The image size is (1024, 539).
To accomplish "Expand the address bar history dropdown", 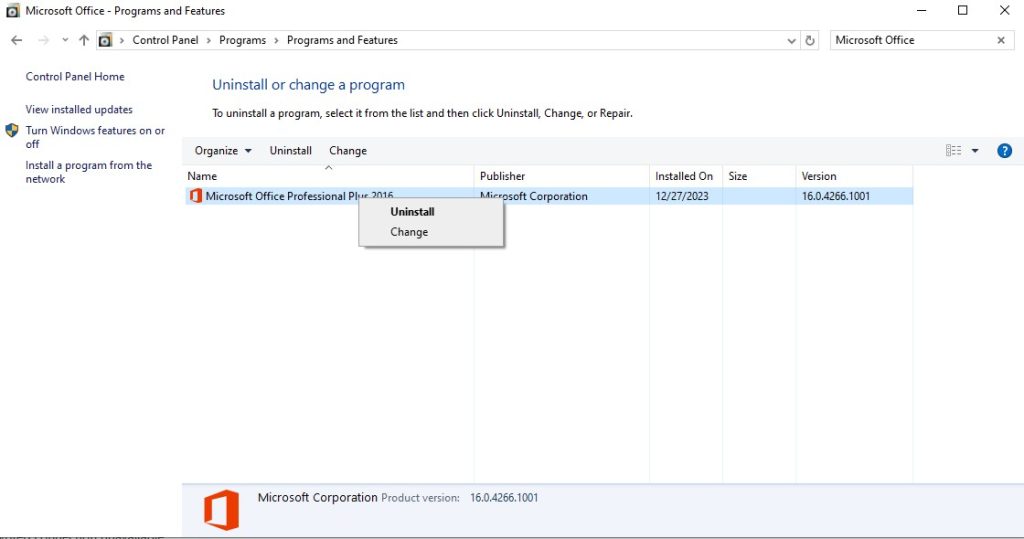I will 792,41.
